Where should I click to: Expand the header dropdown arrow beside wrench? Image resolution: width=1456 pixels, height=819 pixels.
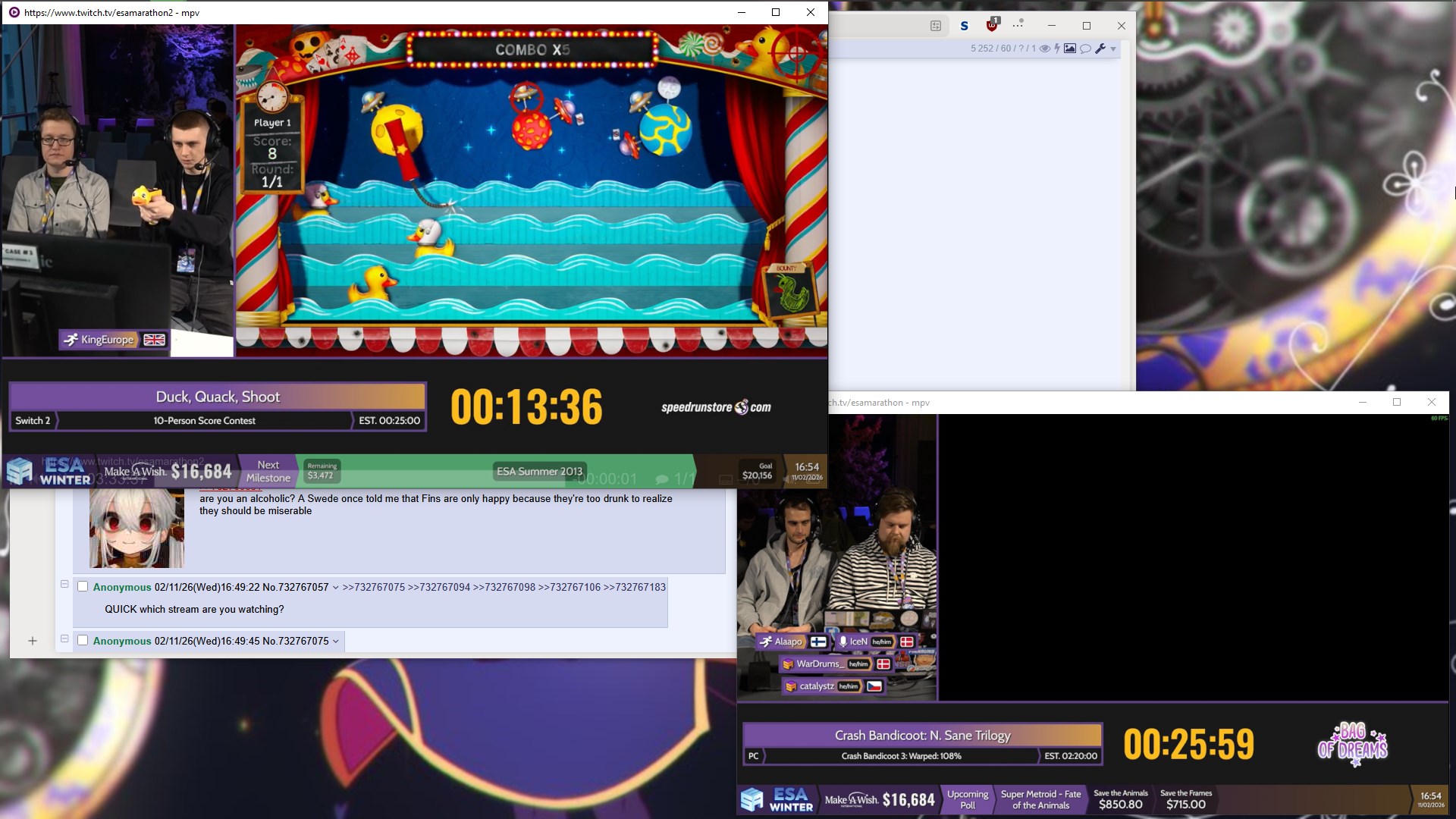click(1113, 49)
